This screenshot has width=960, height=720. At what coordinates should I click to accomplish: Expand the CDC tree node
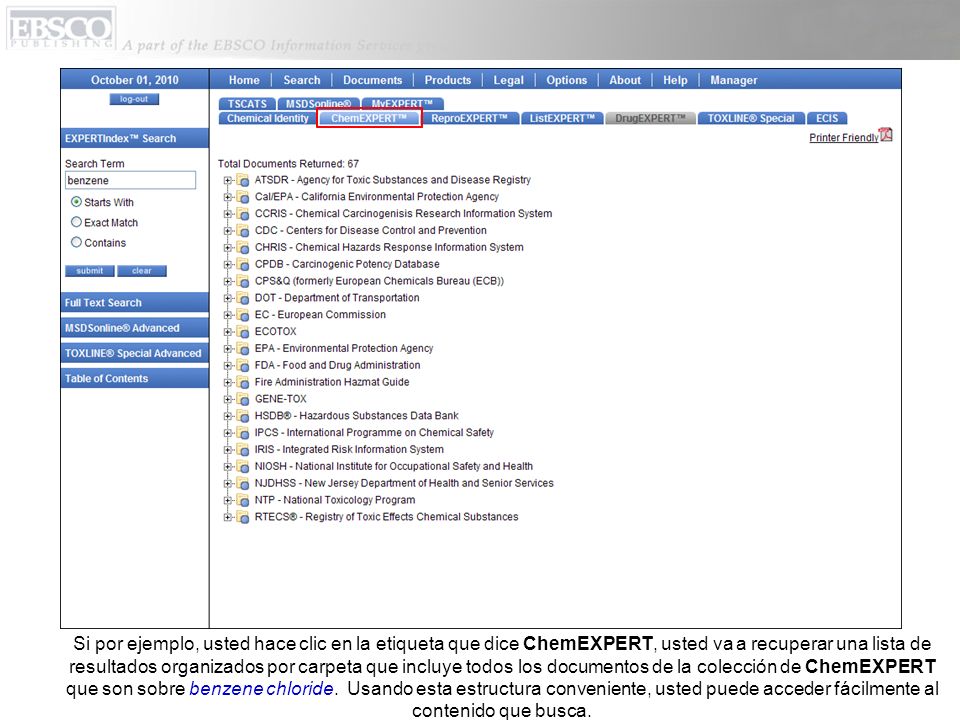[228, 231]
